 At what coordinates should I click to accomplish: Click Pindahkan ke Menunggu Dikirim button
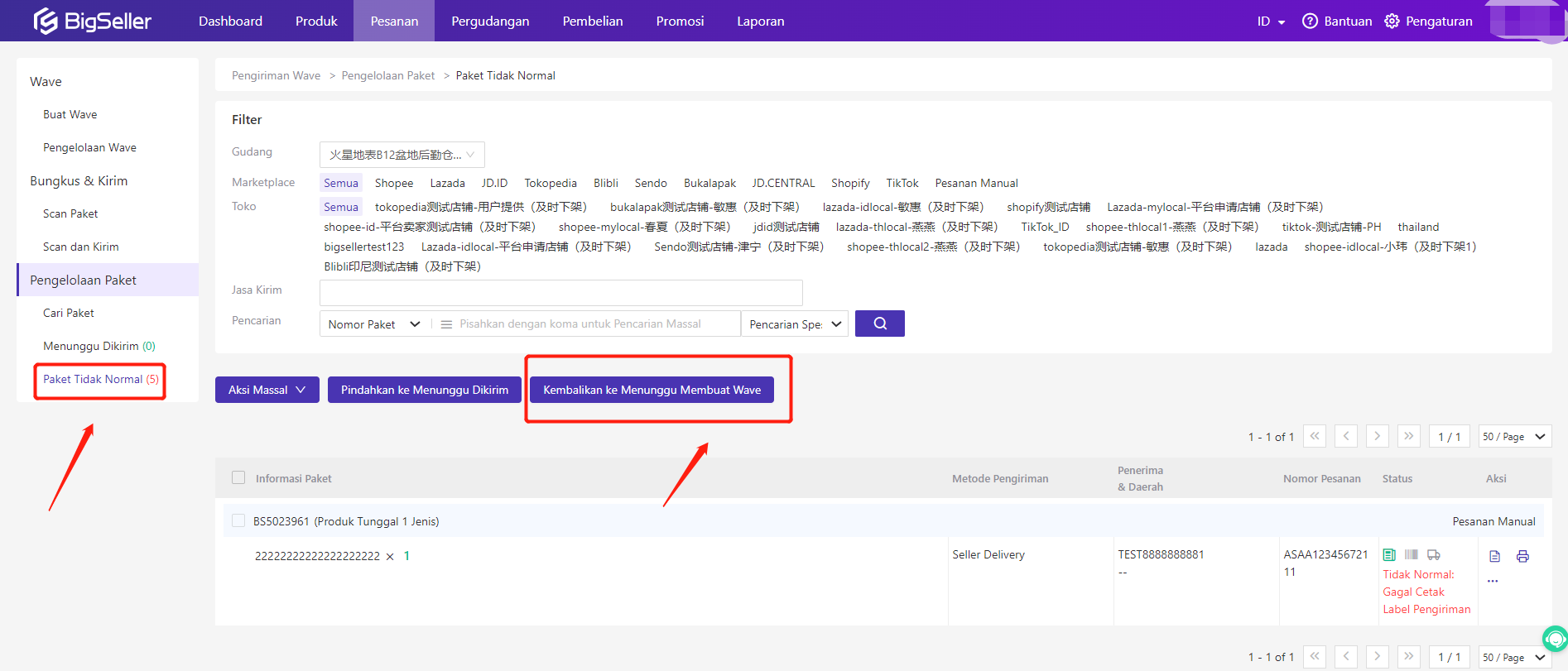point(425,390)
